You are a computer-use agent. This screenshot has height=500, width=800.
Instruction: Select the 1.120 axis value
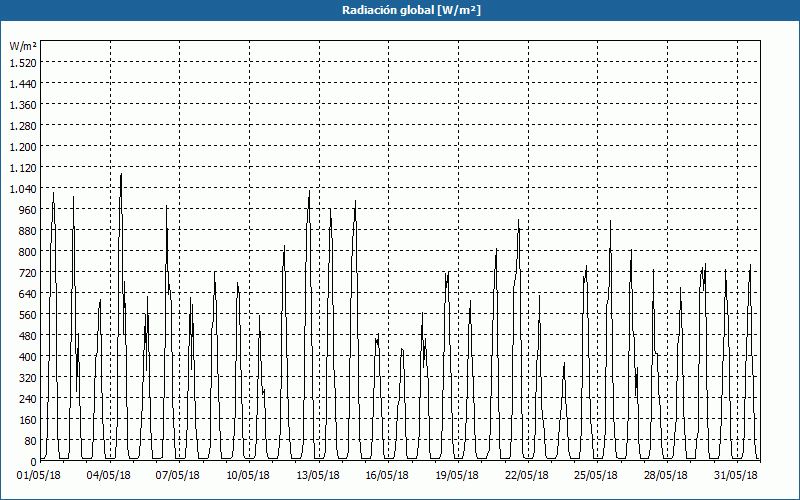(x=23, y=167)
